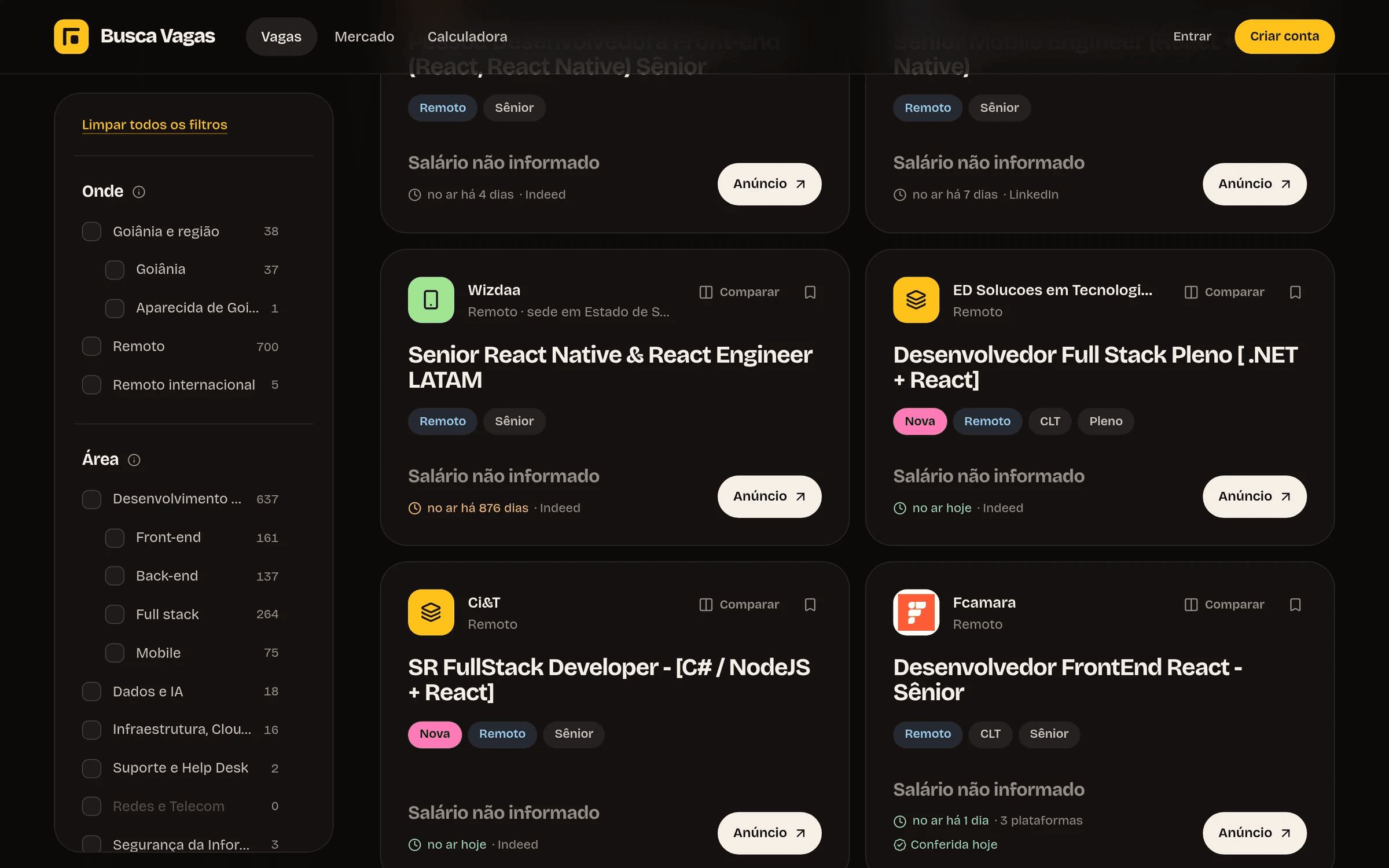Image resolution: width=1389 pixels, height=868 pixels.
Task: Open the Calculadora tab
Action: click(x=467, y=36)
